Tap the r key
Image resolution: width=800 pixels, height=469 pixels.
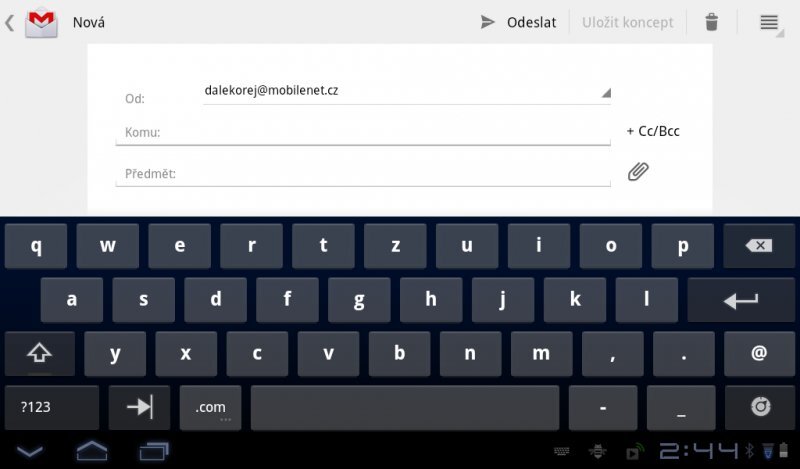click(252, 246)
